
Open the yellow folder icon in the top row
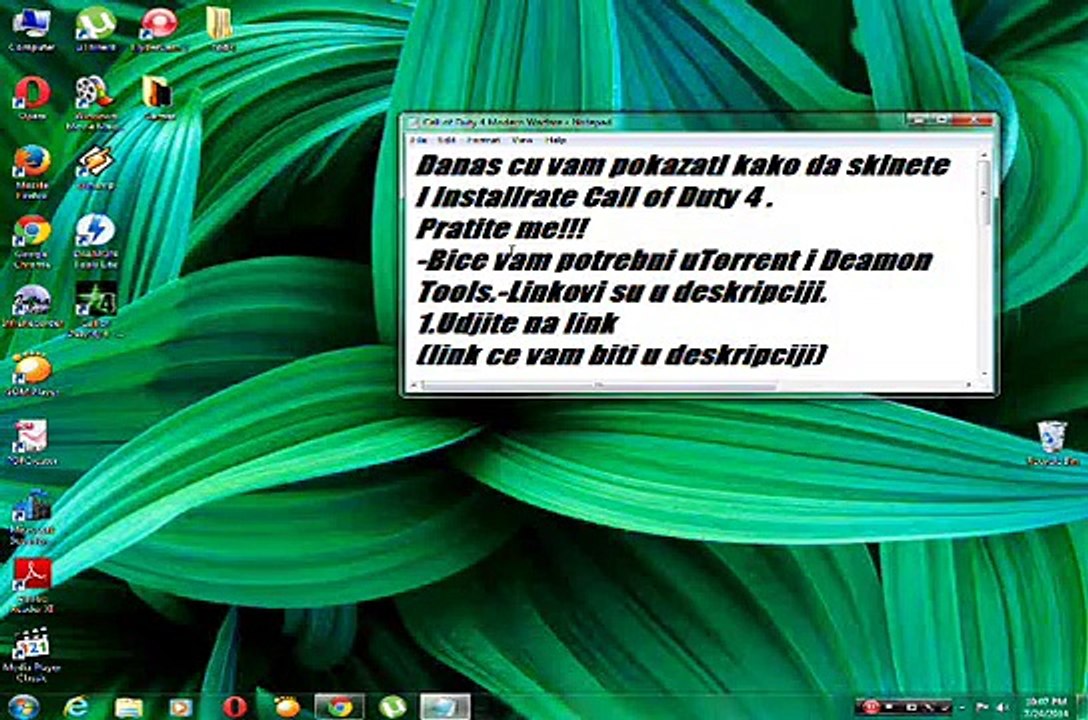(x=221, y=29)
